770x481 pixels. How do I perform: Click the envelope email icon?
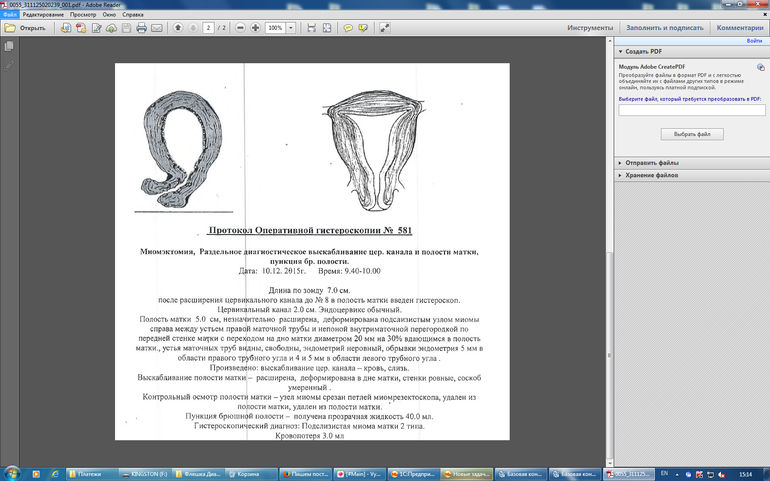(157, 28)
